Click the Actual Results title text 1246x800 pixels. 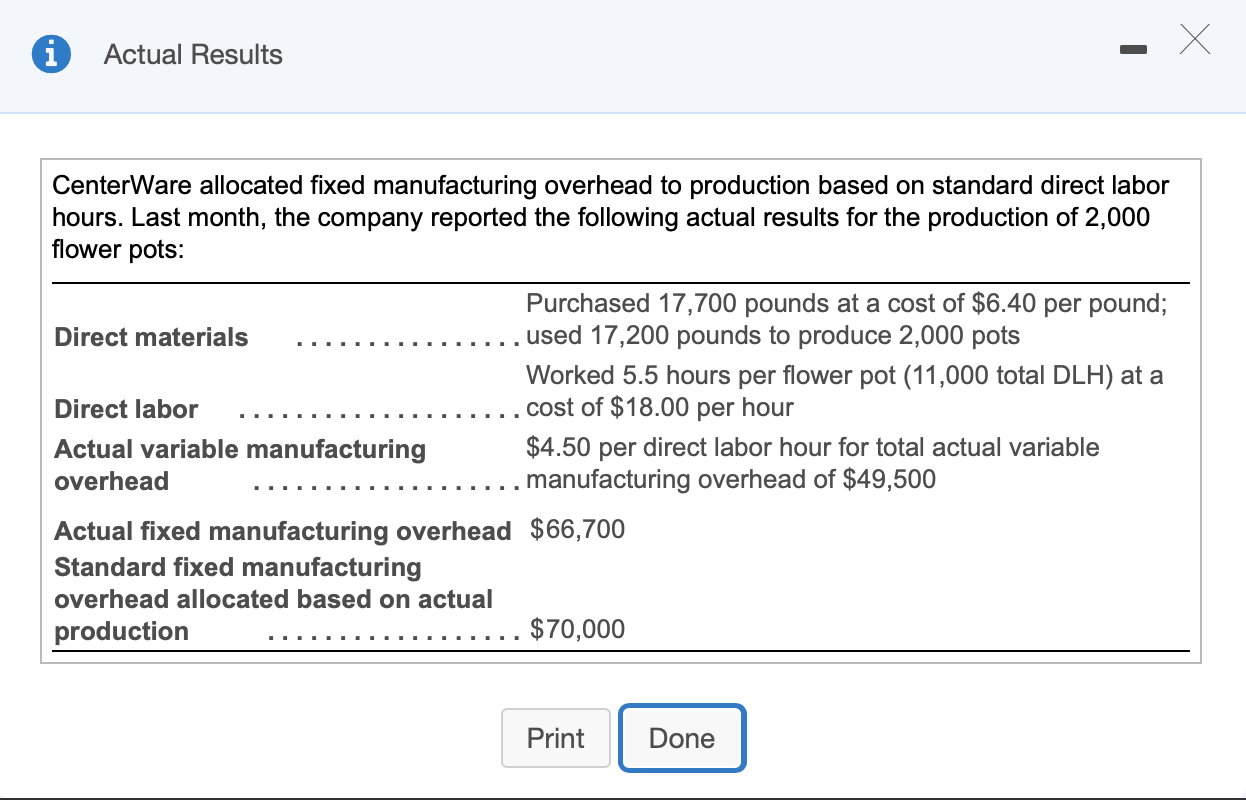coord(192,55)
